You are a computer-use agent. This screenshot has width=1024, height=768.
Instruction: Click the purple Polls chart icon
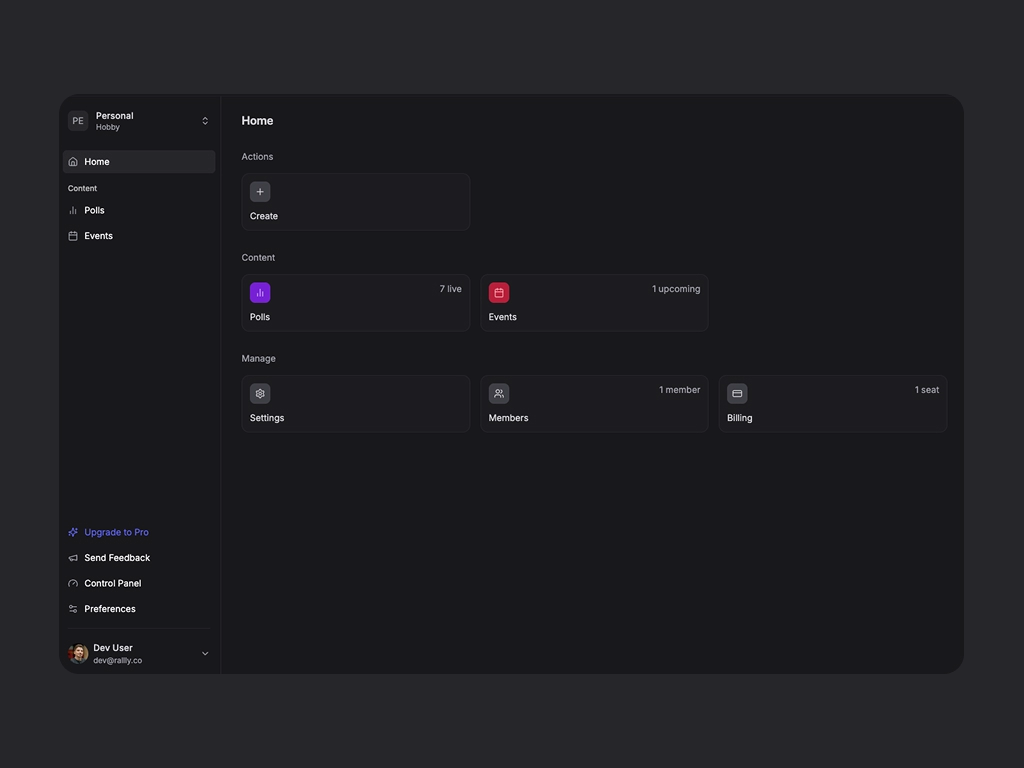tap(260, 293)
